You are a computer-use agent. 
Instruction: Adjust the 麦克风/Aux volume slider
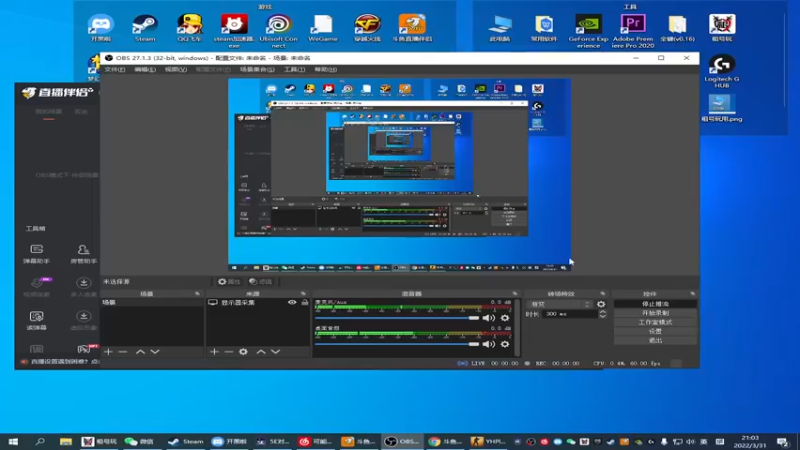(x=397, y=318)
